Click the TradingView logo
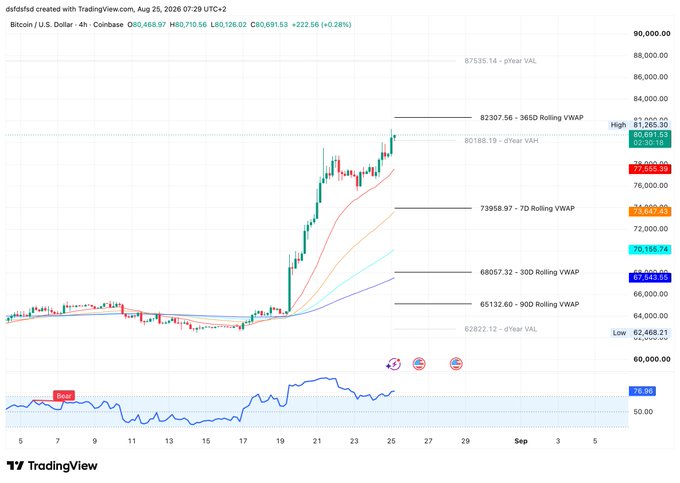The height and width of the screenshot is (483, 680). pyautogui.click(x=52, y=466)
